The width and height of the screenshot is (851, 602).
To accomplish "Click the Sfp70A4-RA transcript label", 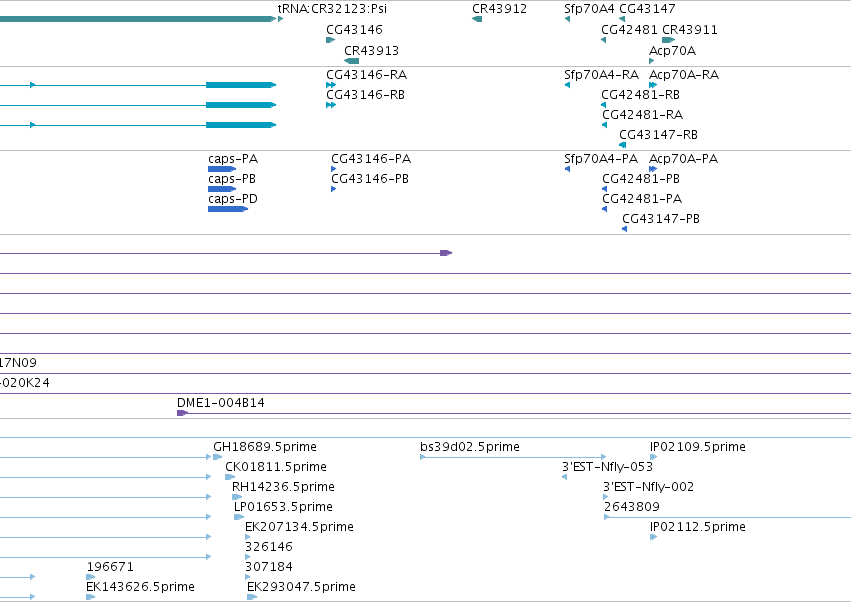I will click(x=601, y=74).
